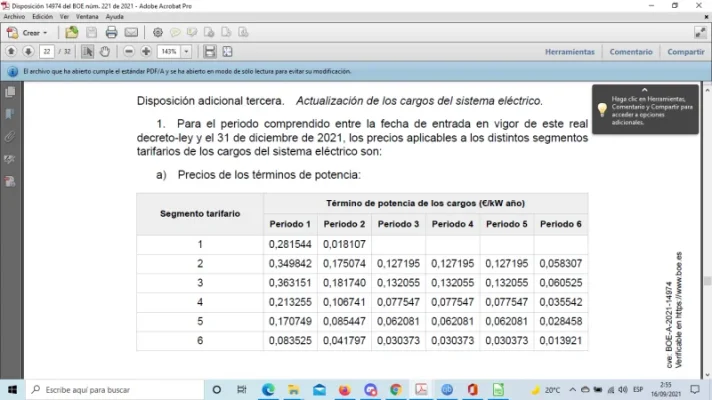Image resolution: width=712 pixels, height=400 pixels.
Task: Activate the text selection cursor tool
Action: pos(87,52)
